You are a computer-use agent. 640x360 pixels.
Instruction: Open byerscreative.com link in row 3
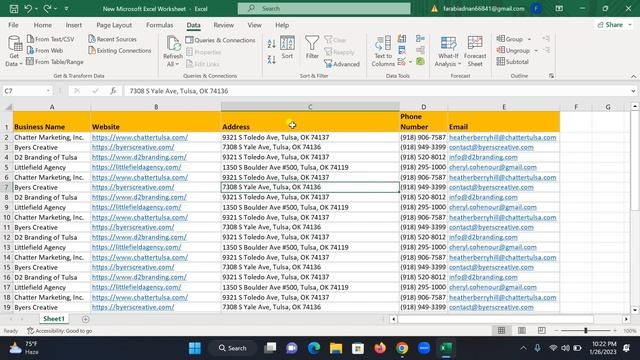click(133, 147)
